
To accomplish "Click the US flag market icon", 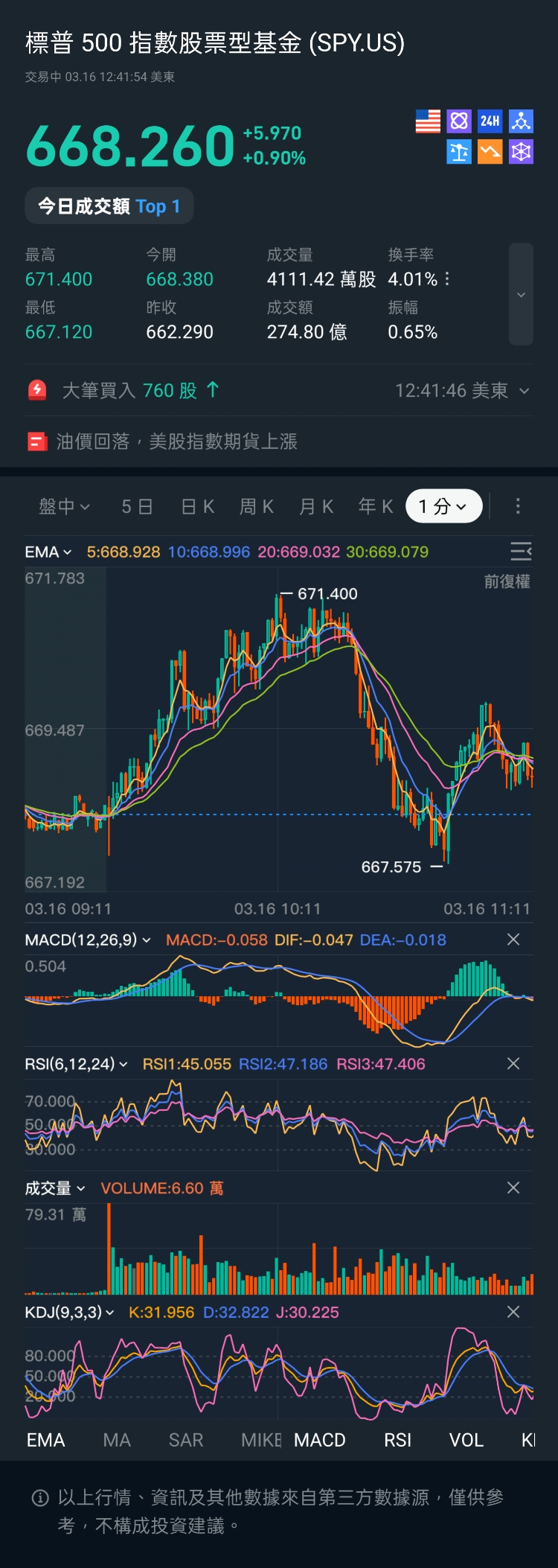I will [428, 121].
